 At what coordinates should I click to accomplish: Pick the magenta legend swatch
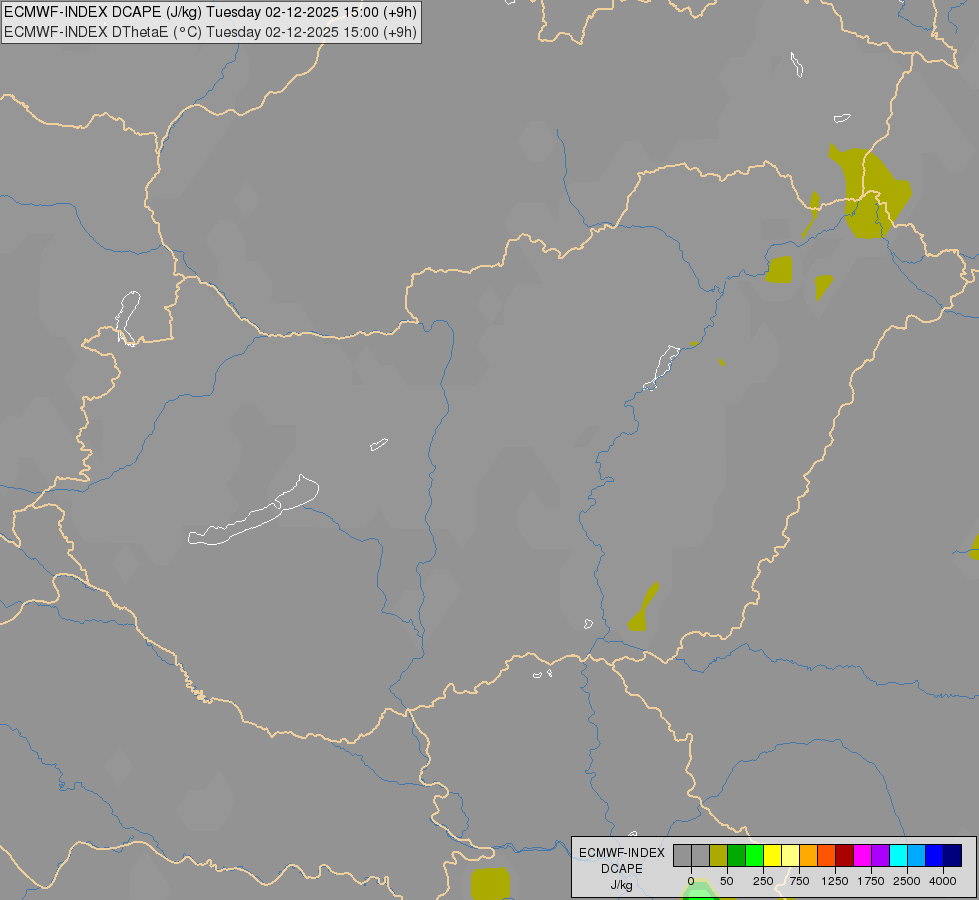coord(863,855)
